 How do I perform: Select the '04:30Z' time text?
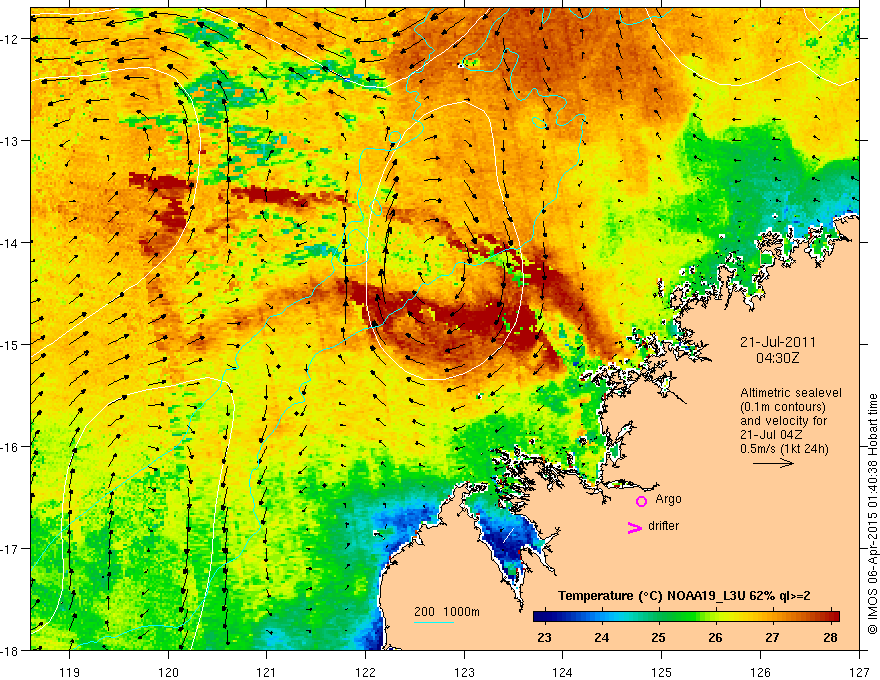pyautogui.click(x=777, y=358)
